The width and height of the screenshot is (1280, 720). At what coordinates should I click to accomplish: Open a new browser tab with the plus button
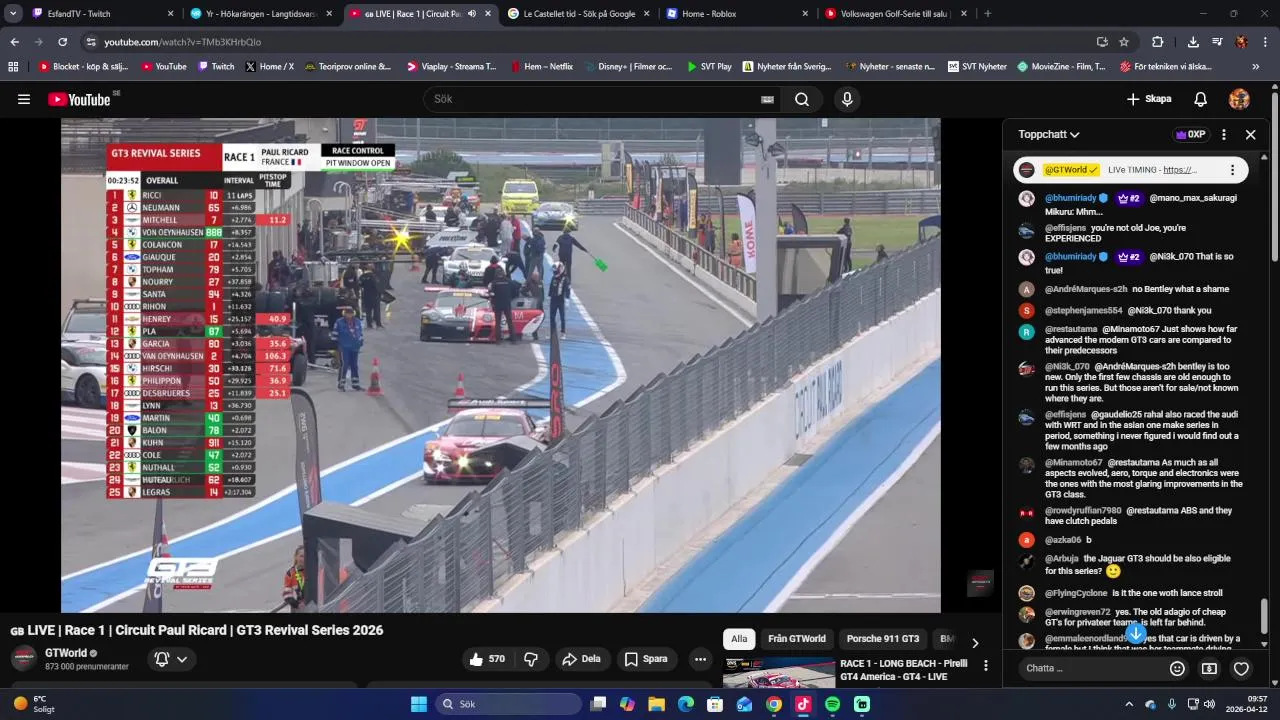[x=988, y=14]
